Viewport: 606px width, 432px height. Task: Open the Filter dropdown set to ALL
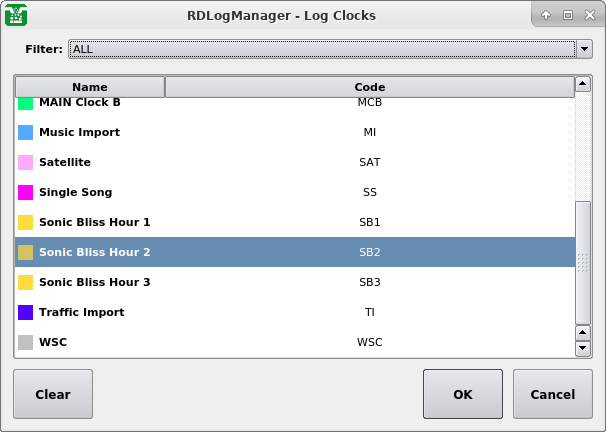click(320, 49)
